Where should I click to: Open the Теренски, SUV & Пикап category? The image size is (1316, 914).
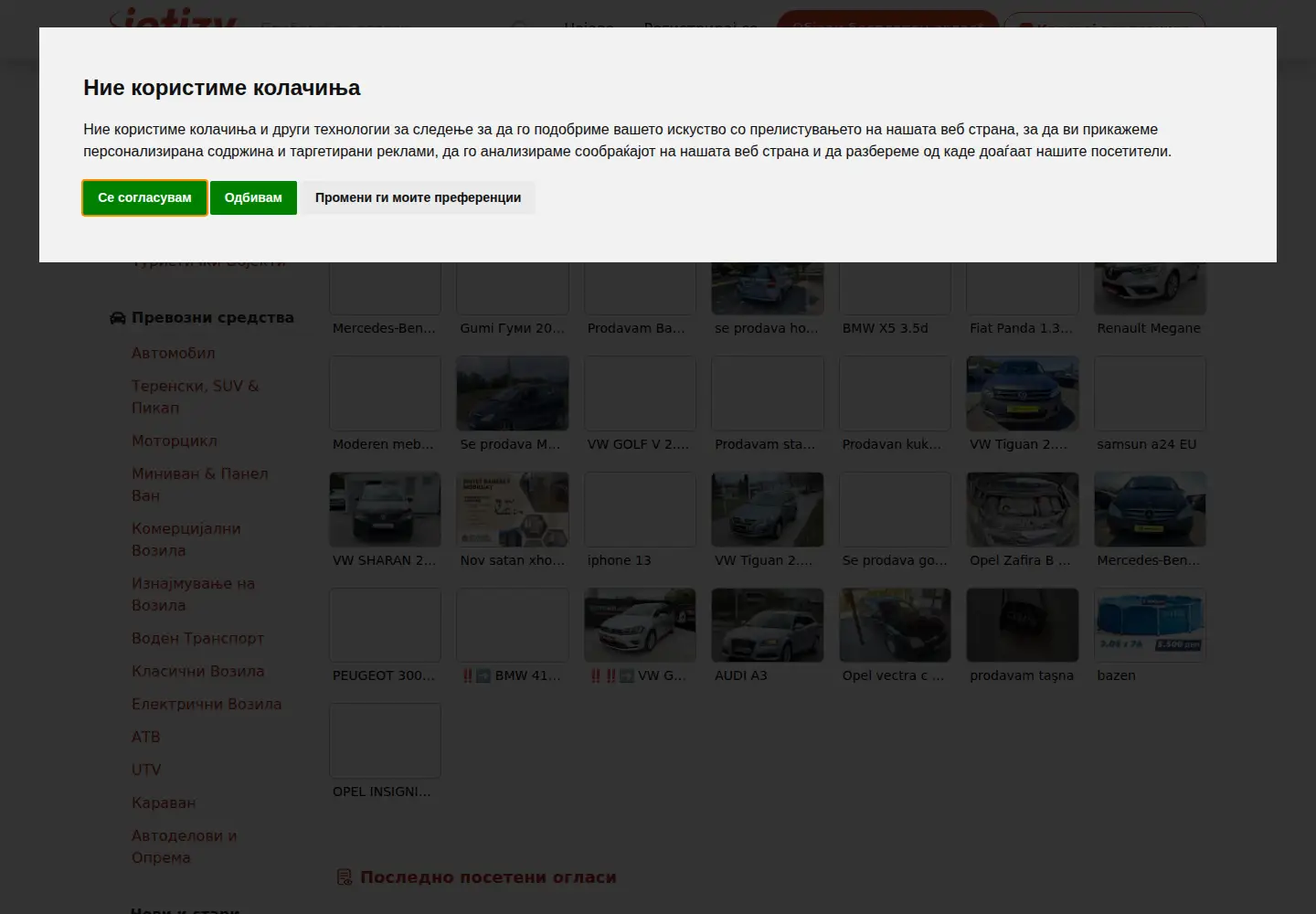click(x=196, y=397)
